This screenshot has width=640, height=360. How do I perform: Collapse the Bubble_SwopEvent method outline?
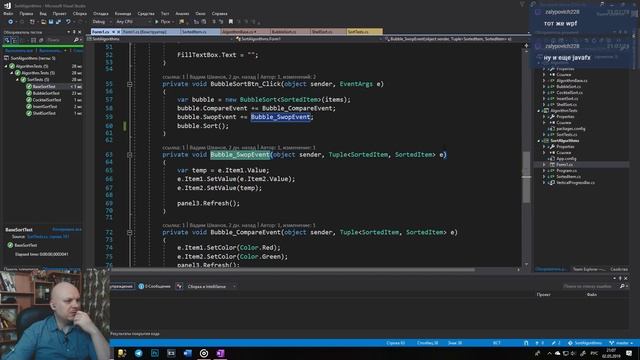pyautogui.click(x=129, y=155)
